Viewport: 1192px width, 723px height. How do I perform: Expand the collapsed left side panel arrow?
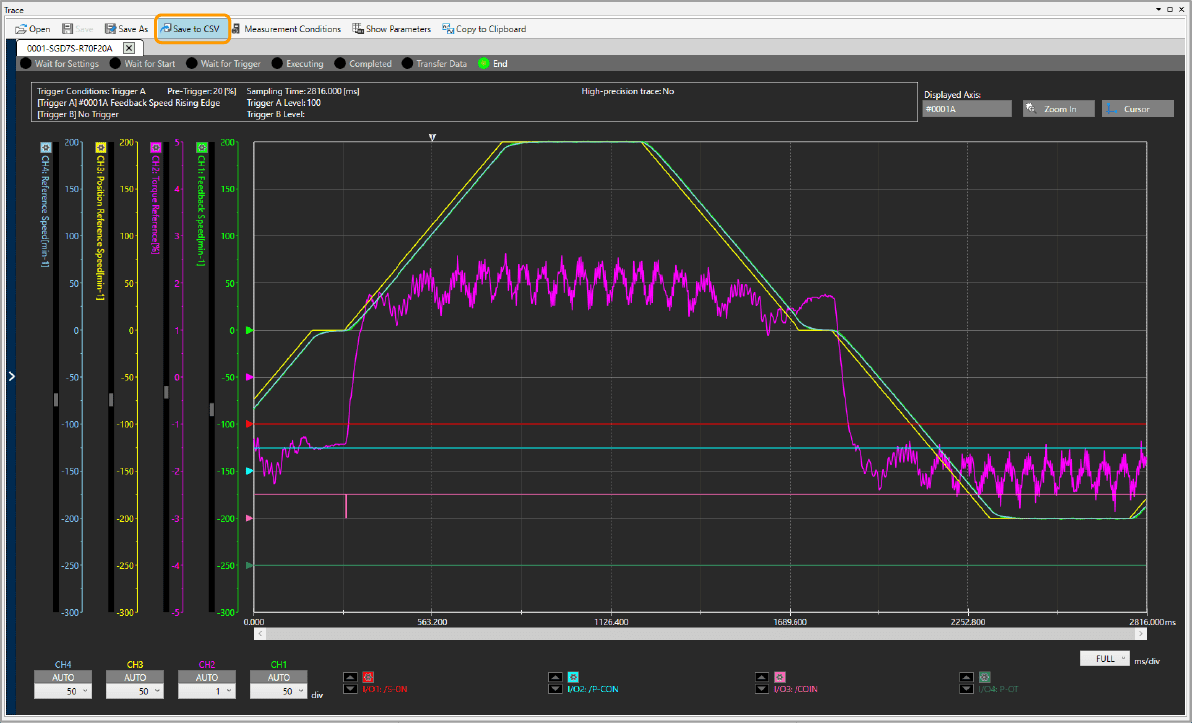(x=11, y=376)
